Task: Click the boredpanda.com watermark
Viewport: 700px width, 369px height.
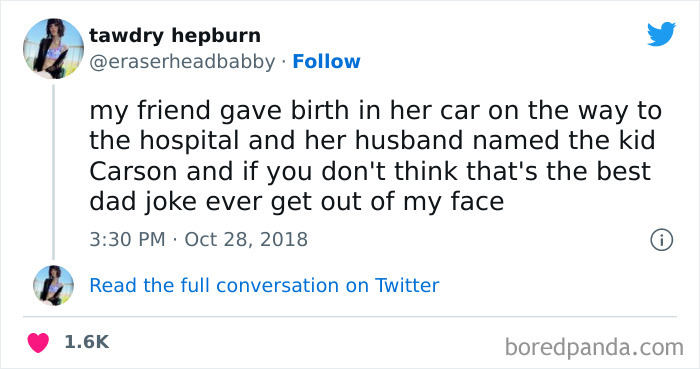Action: point(594,348)
